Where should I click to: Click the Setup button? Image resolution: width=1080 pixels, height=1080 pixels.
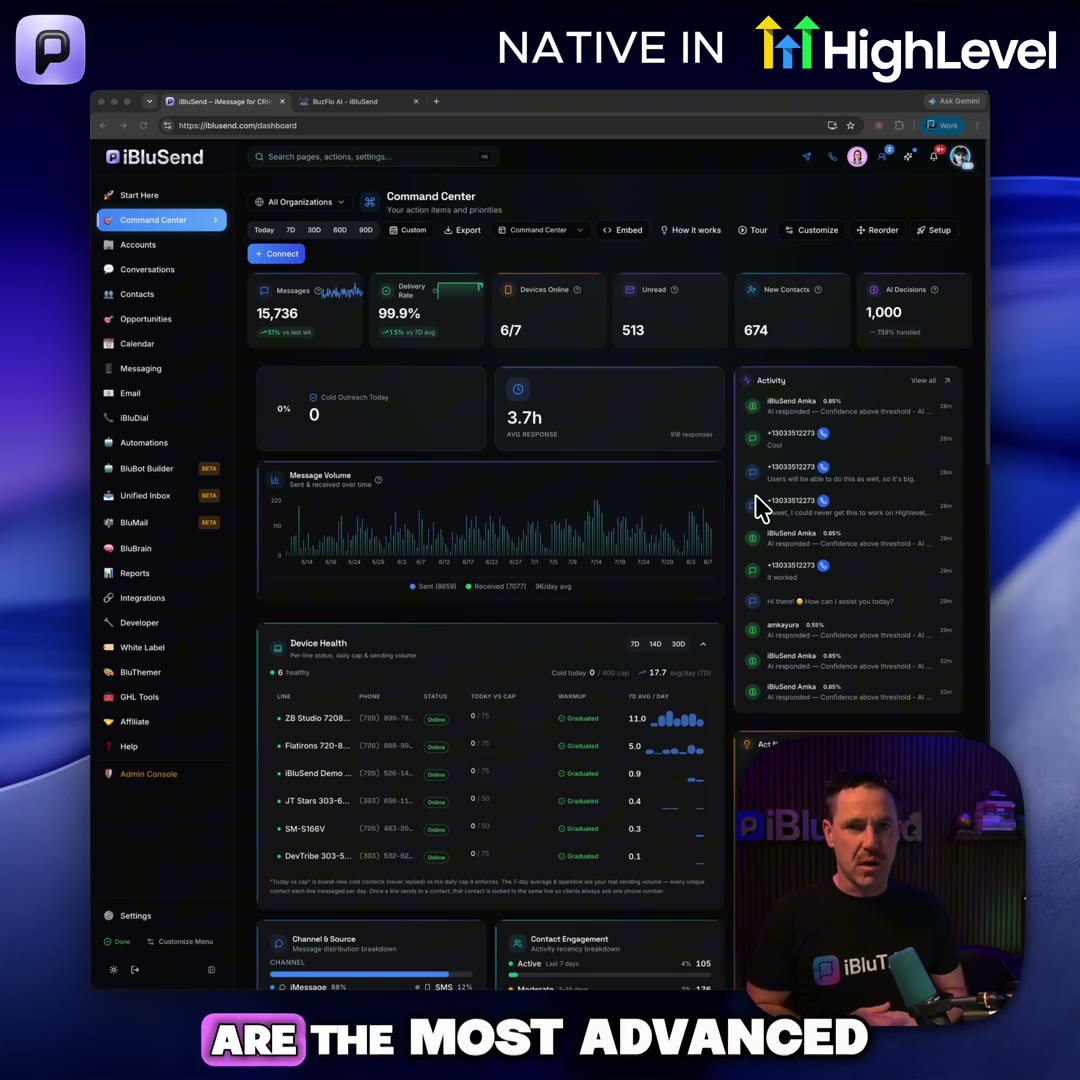tap(934, 230)
